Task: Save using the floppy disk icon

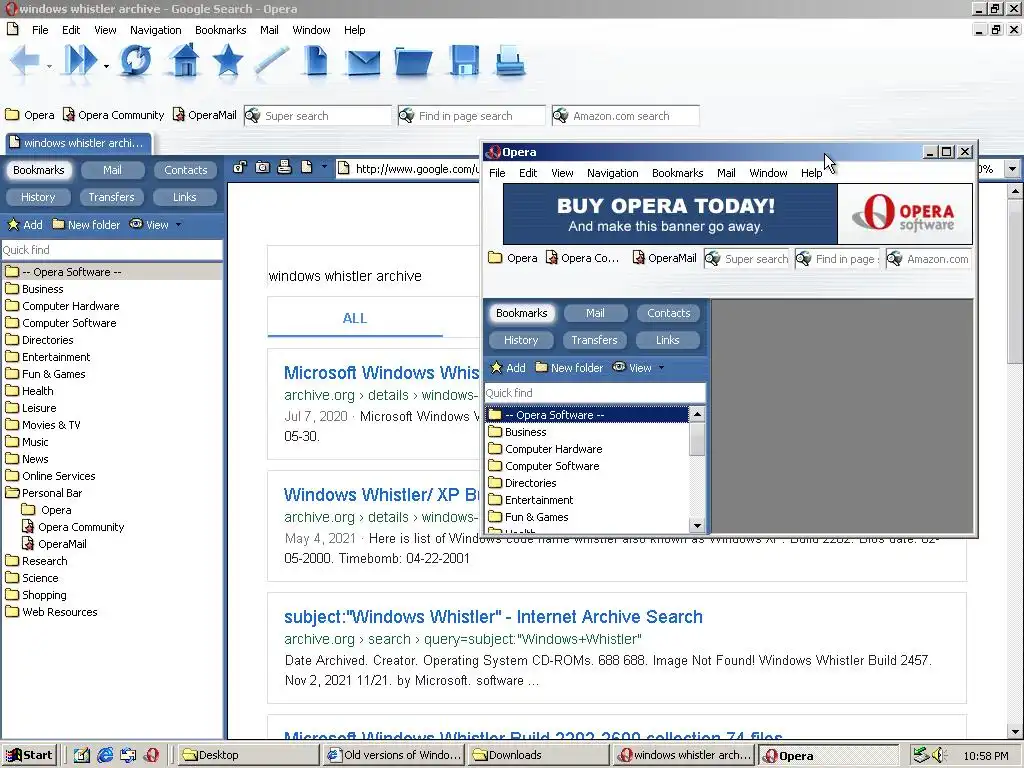Action: click(464, 61)
